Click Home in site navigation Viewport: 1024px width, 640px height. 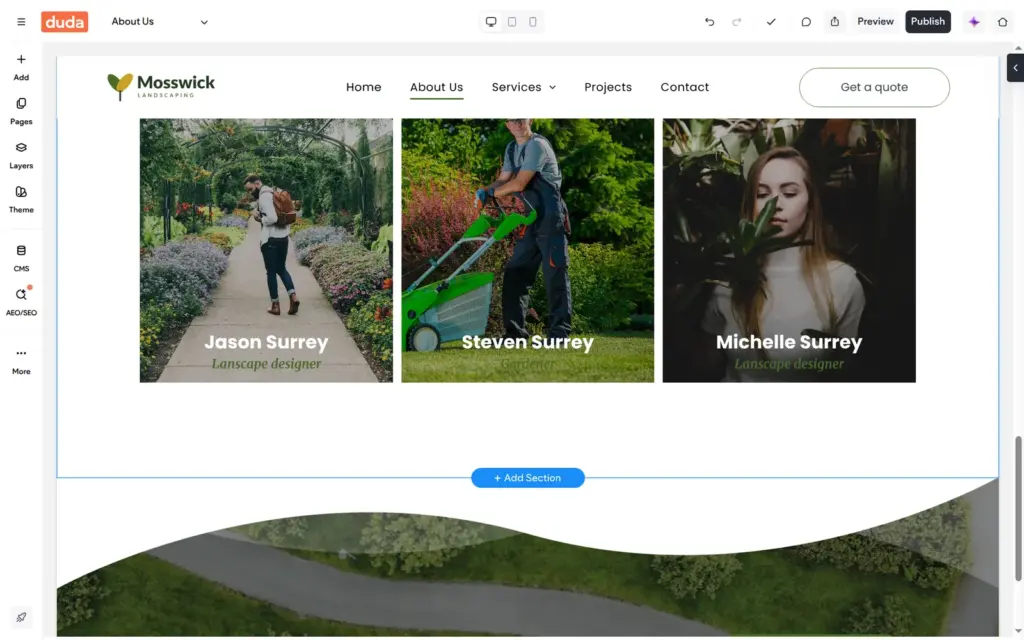(x=364, y=87)
